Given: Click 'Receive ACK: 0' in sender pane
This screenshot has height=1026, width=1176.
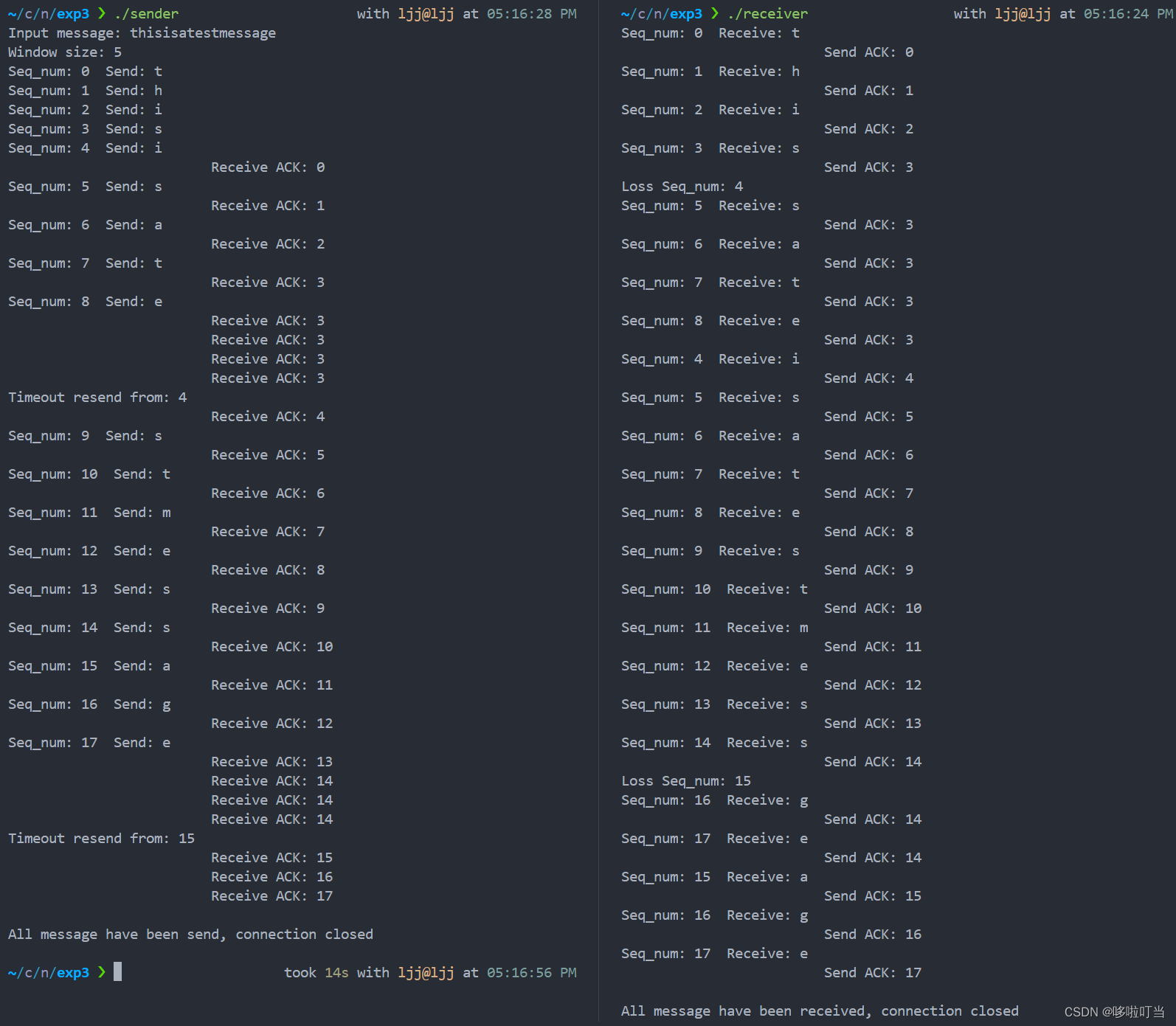Looking at the screenshot, I should (x=268, y=167).
